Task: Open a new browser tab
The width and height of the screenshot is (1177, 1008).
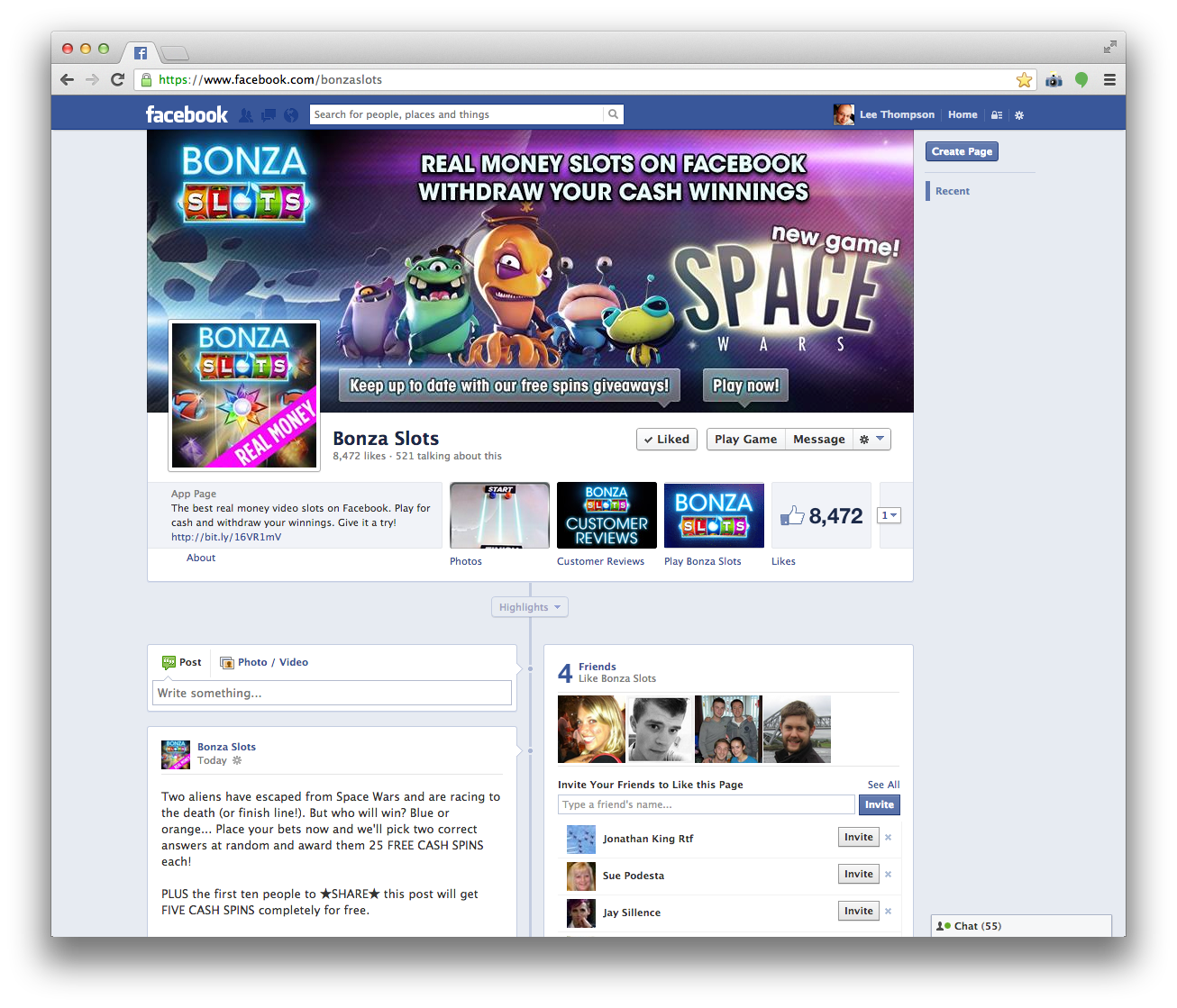Action: [175, 53]
